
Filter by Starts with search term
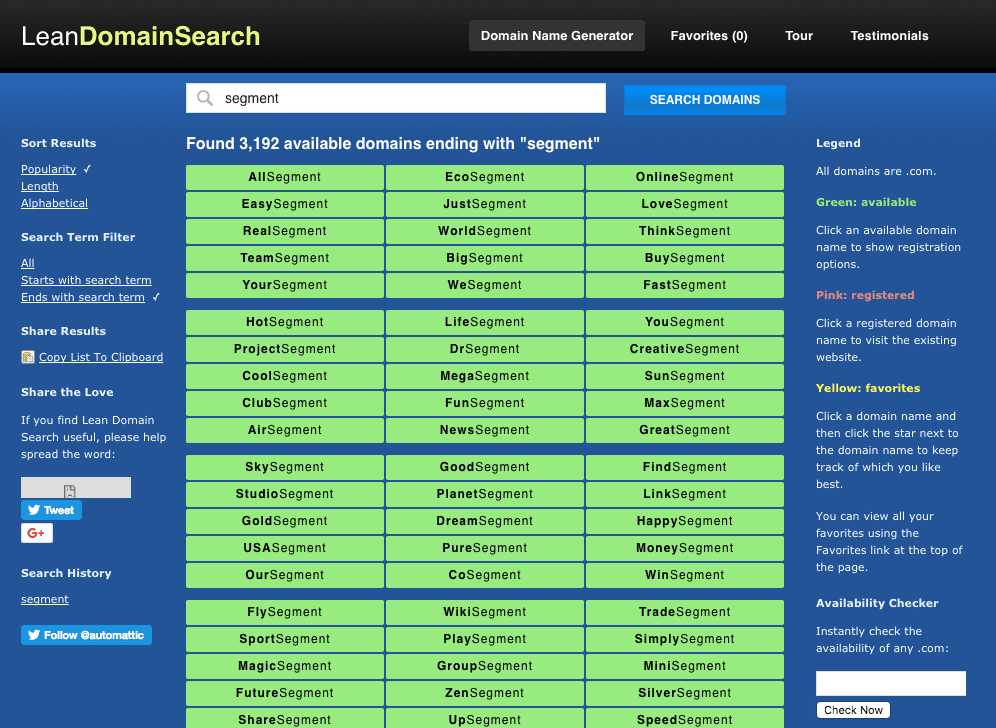point(86,280)
